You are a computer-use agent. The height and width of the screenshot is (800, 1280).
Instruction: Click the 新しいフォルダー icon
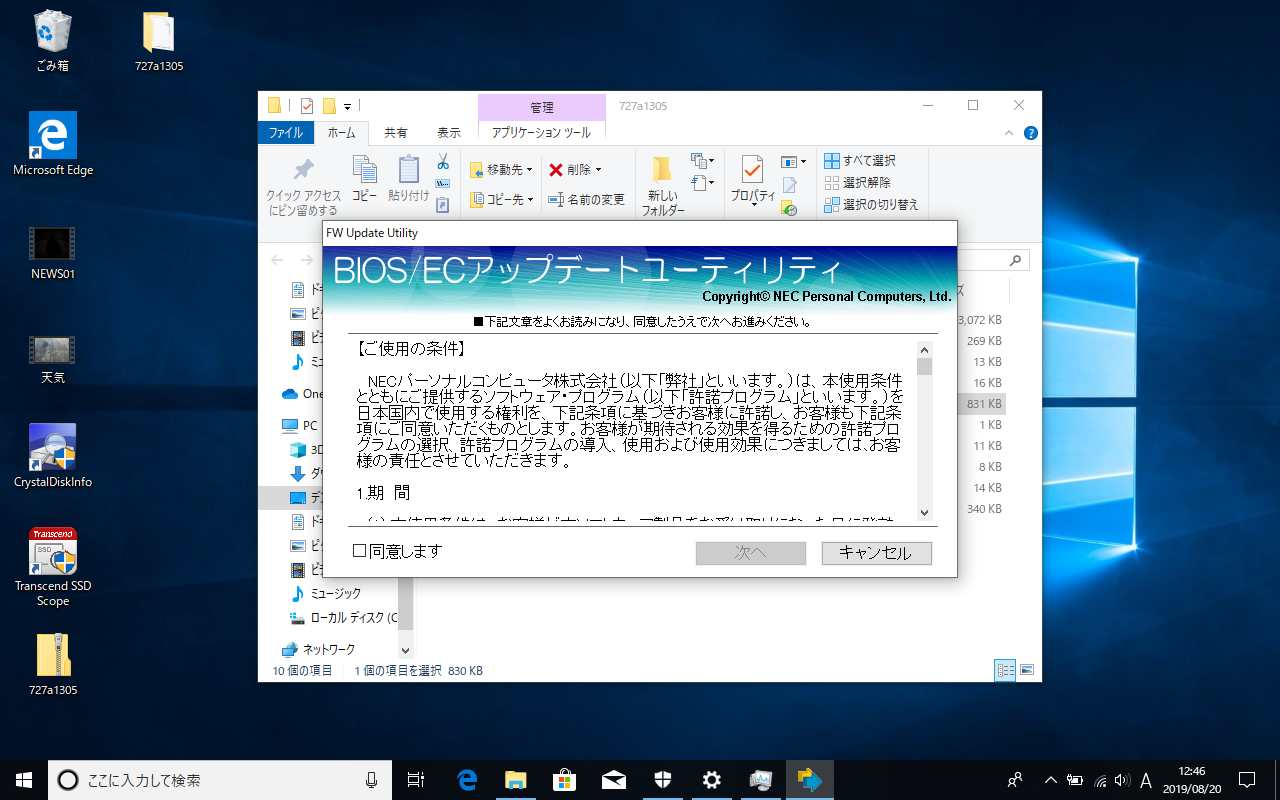(663, 169)
